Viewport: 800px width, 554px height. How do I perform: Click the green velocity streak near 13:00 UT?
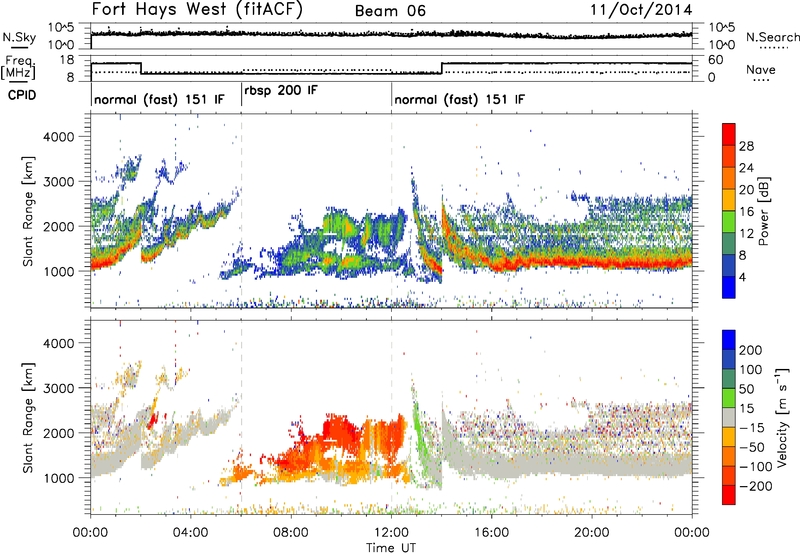coord(418,429)
